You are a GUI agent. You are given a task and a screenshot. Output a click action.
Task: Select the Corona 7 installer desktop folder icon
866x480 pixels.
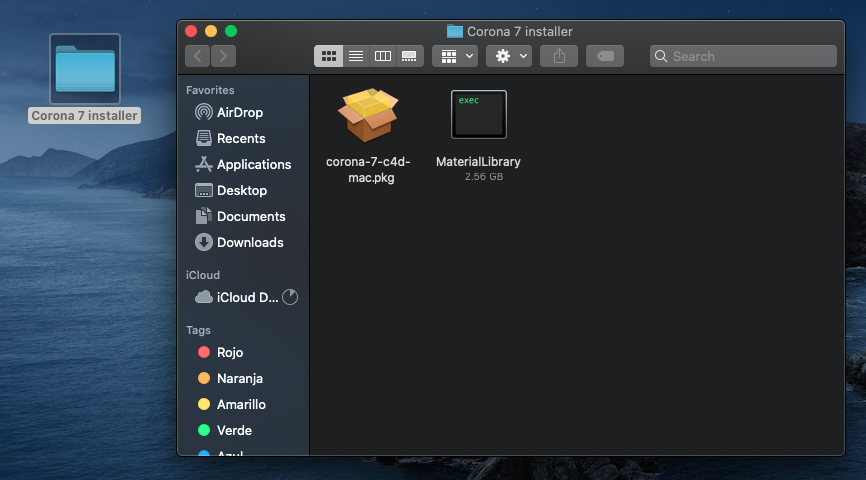85,69
